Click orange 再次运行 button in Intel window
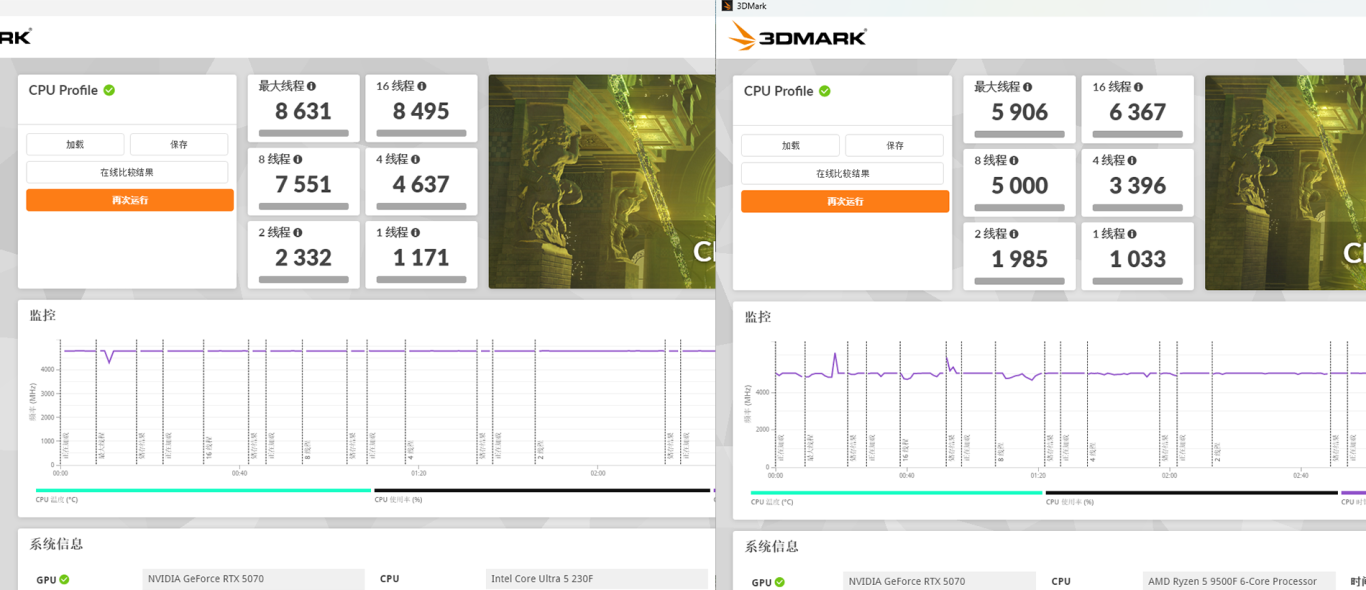The image size is (1366, 590). click(x=130, y=200)
